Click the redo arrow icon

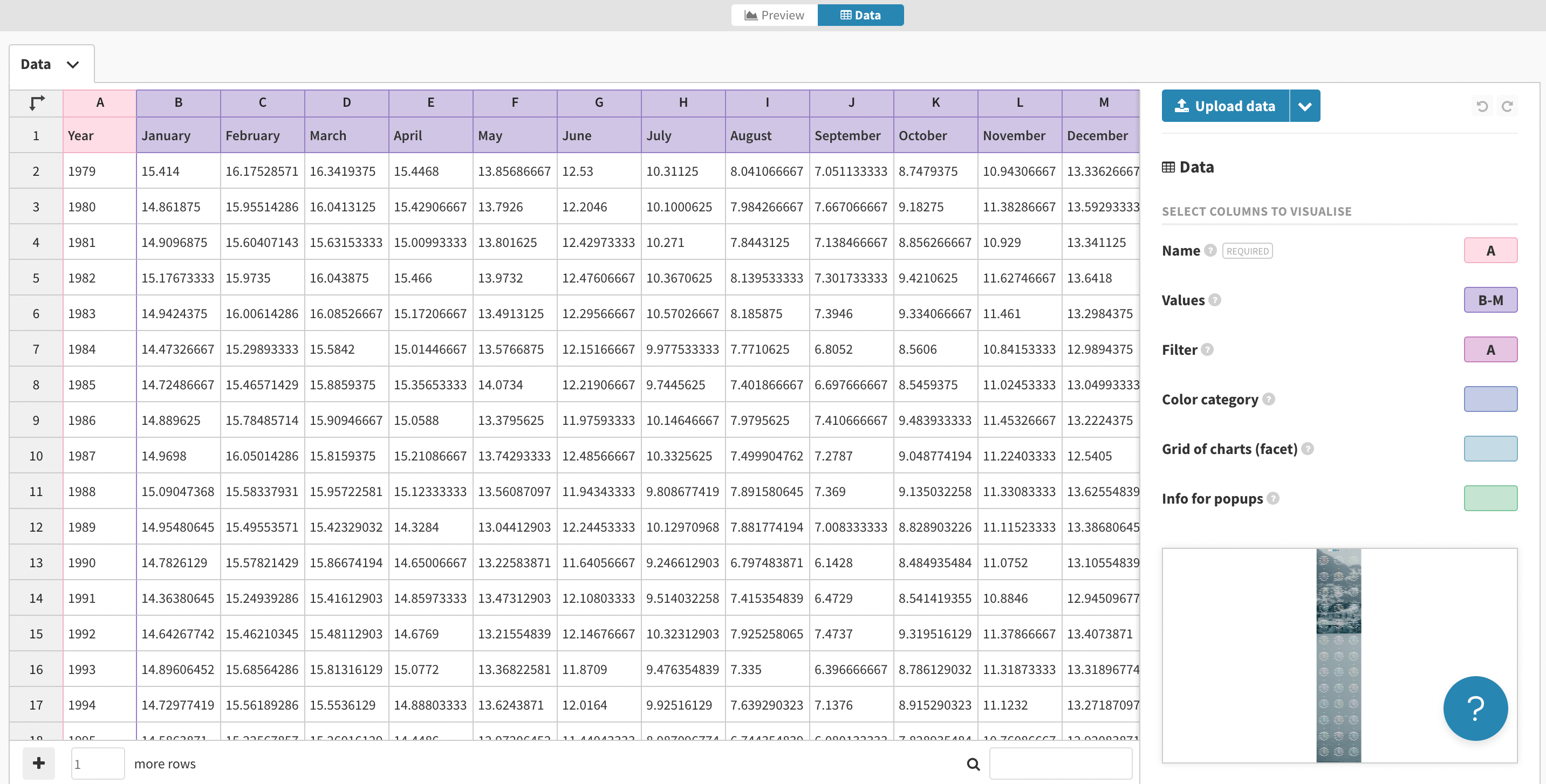click(1507, 106)
